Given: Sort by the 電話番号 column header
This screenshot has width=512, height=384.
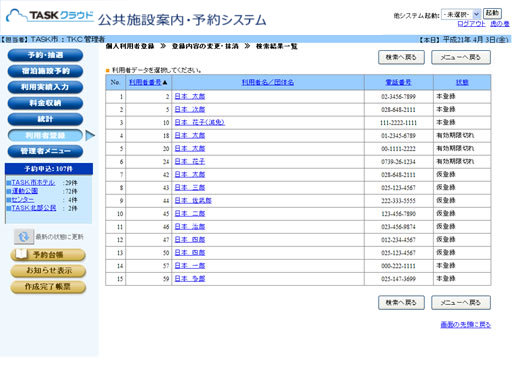Looking at the screenshot, I should pos(399,82).
